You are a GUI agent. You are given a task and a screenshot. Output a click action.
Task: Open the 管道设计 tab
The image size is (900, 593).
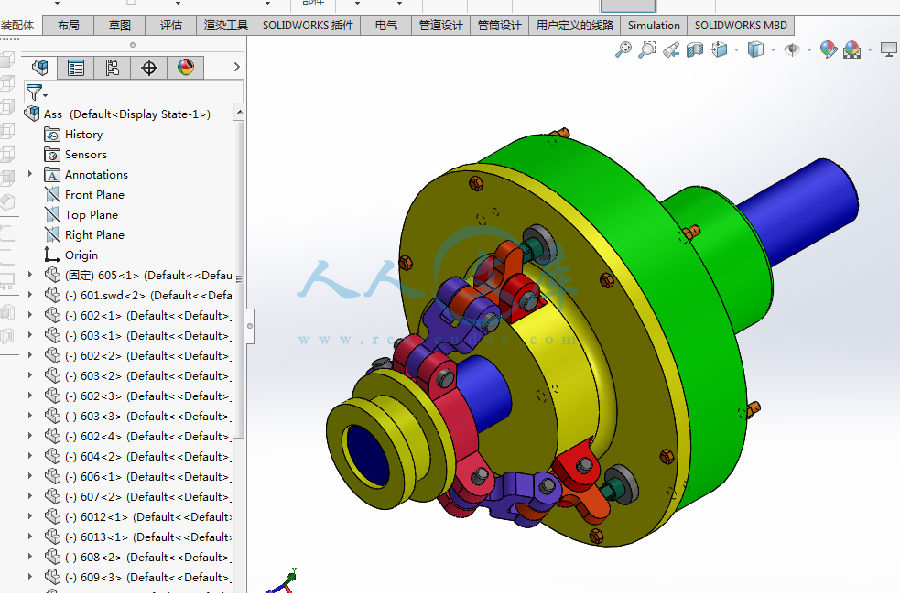click(441, 25)
